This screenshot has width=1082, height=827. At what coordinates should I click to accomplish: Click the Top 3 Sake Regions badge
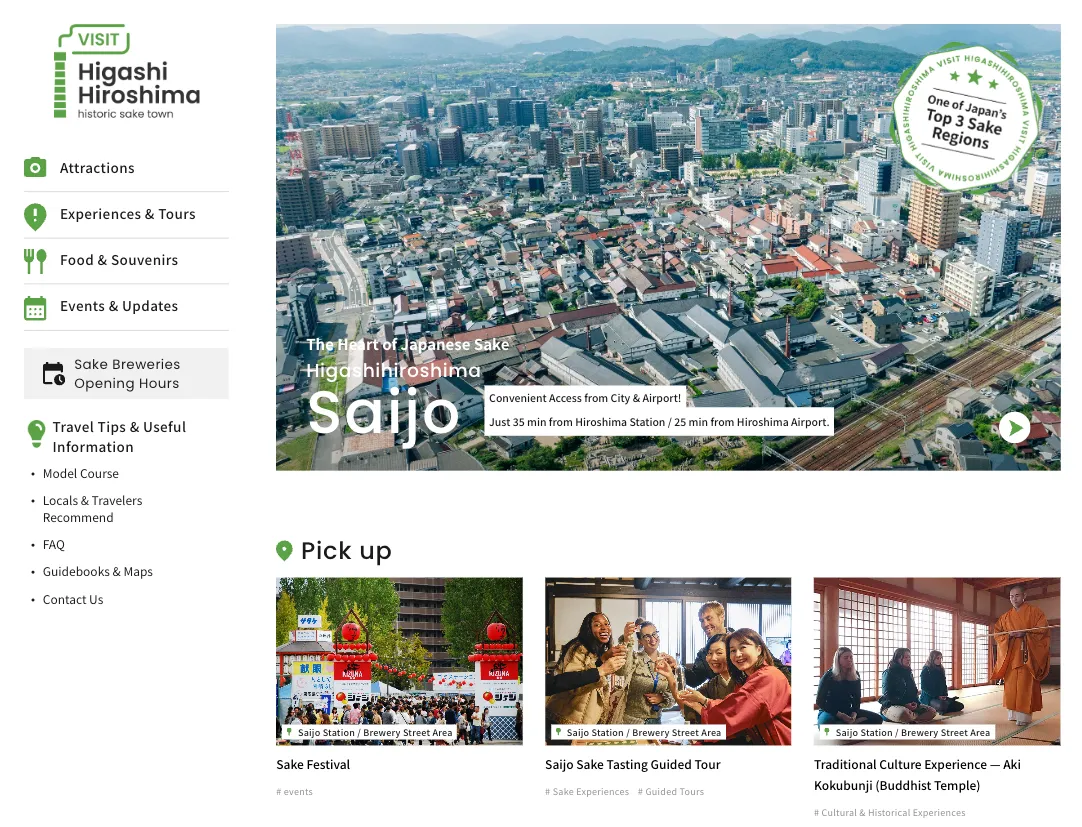[963, 117]
